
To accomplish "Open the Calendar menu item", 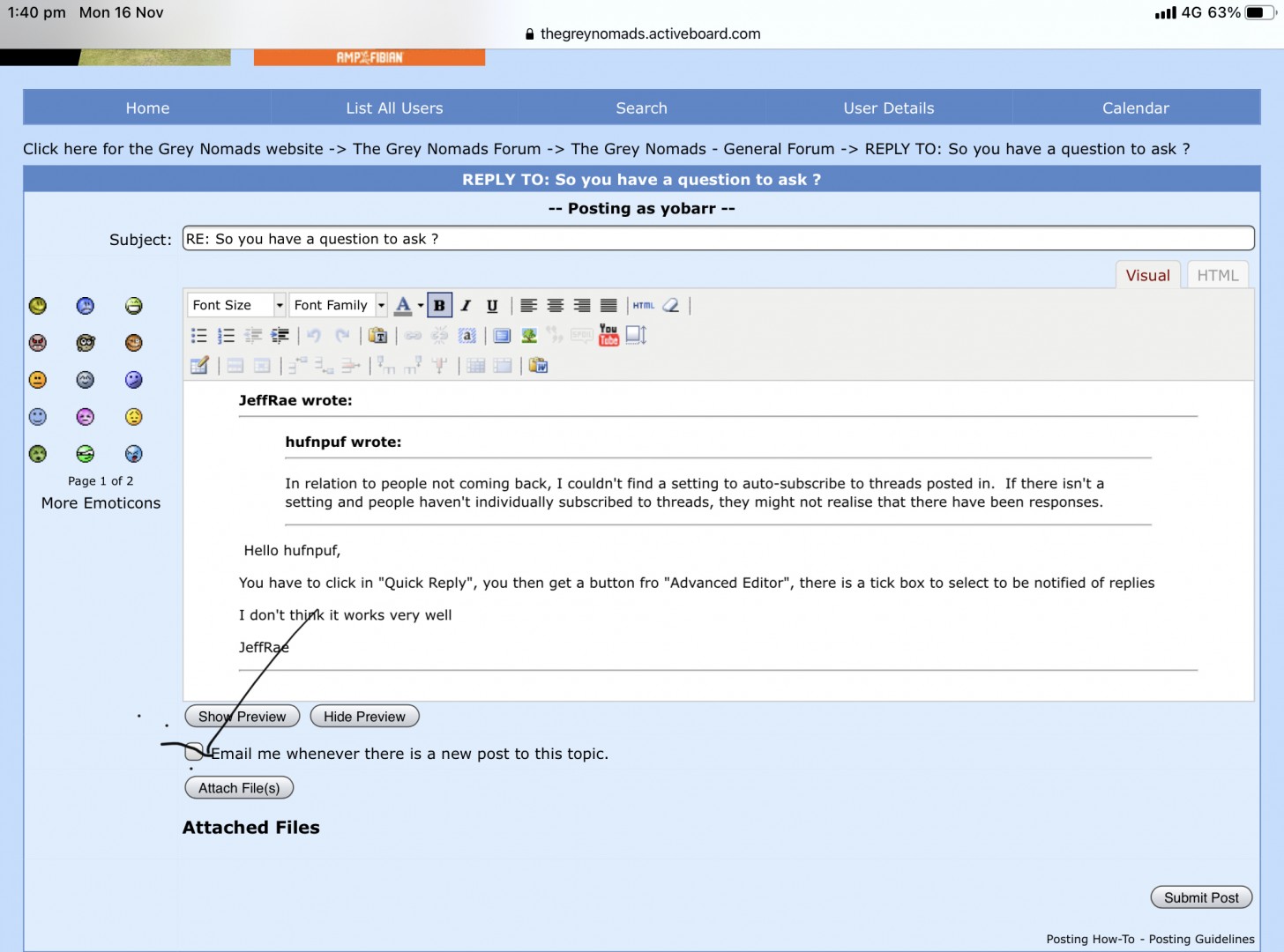I will point(1135,108).
